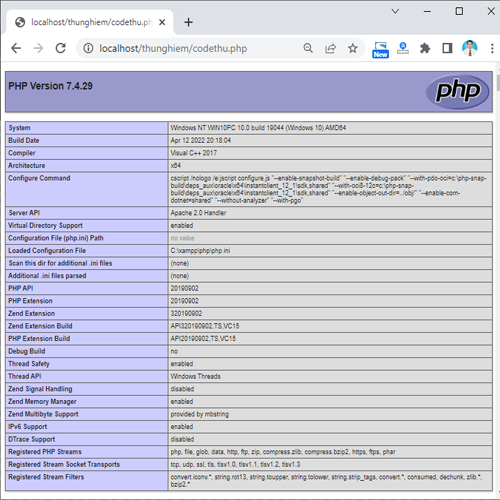Click 'provided by mbstring' value
The height and width of the screenshot is (500, 500).
200,414
